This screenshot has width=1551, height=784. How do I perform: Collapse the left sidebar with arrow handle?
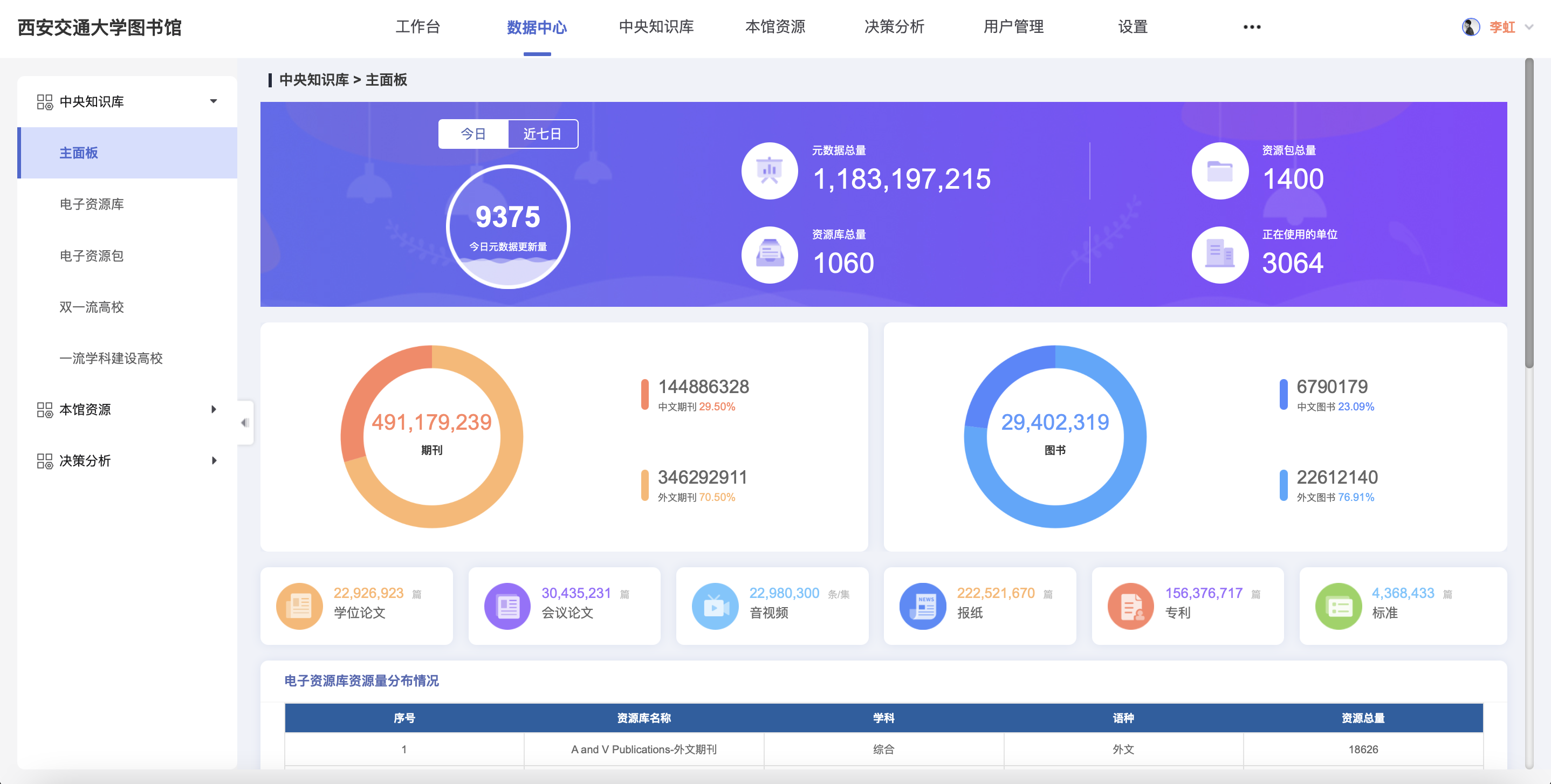244,423
